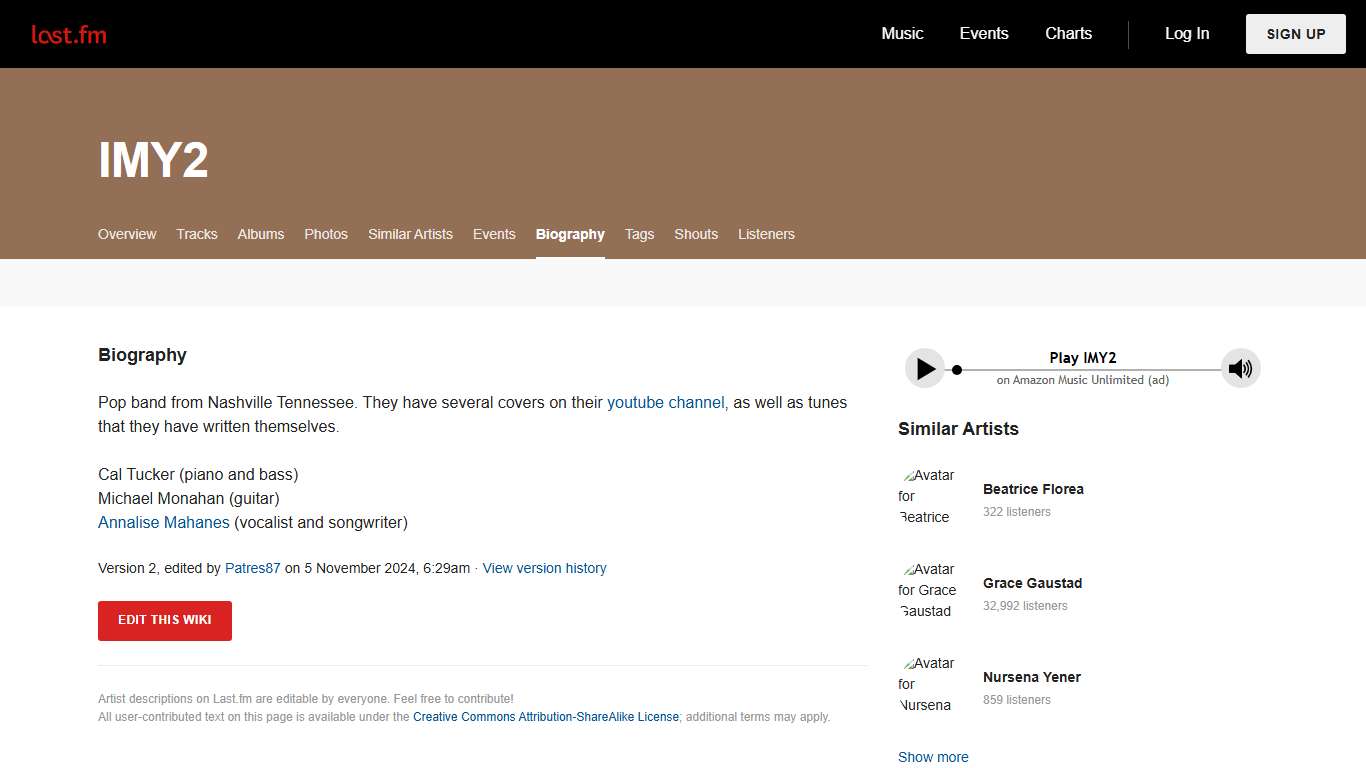Click the last.fm logo

pyautogui.click(x=69, y=33)
